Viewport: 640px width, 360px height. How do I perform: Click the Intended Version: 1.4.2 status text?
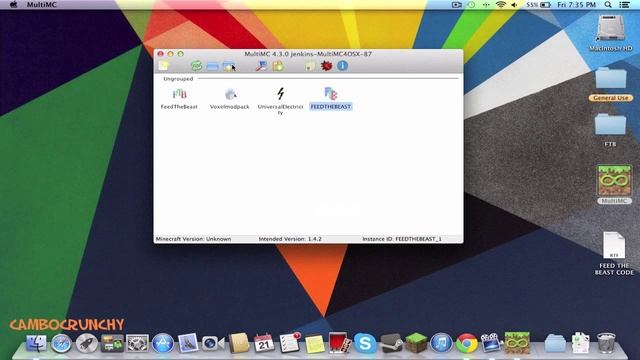coord(290,239)
